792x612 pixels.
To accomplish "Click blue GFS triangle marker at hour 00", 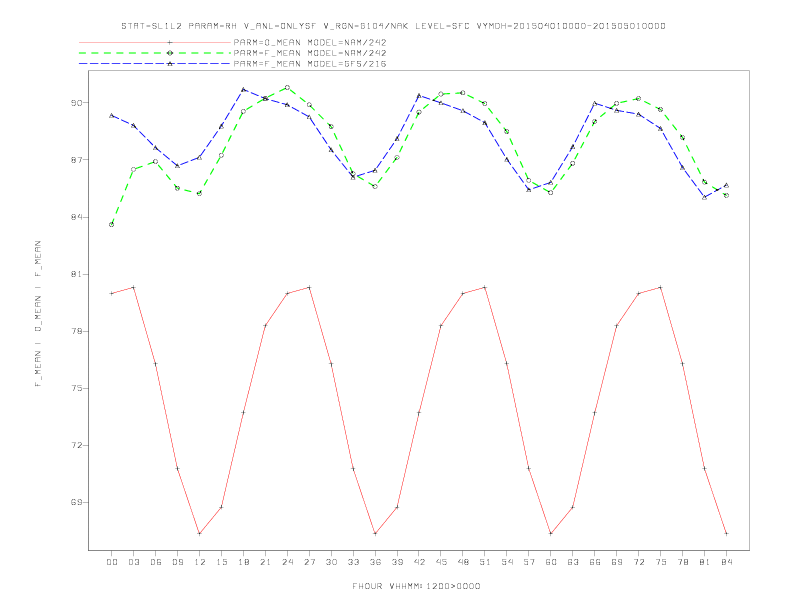I will tap(112, 116).
